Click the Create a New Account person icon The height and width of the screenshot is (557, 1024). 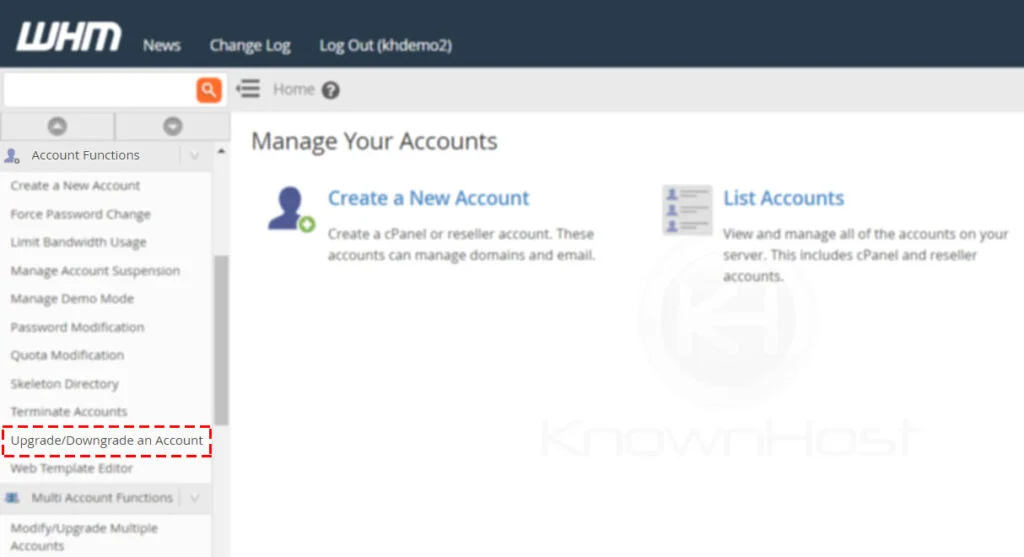click(x=291, y=210)
